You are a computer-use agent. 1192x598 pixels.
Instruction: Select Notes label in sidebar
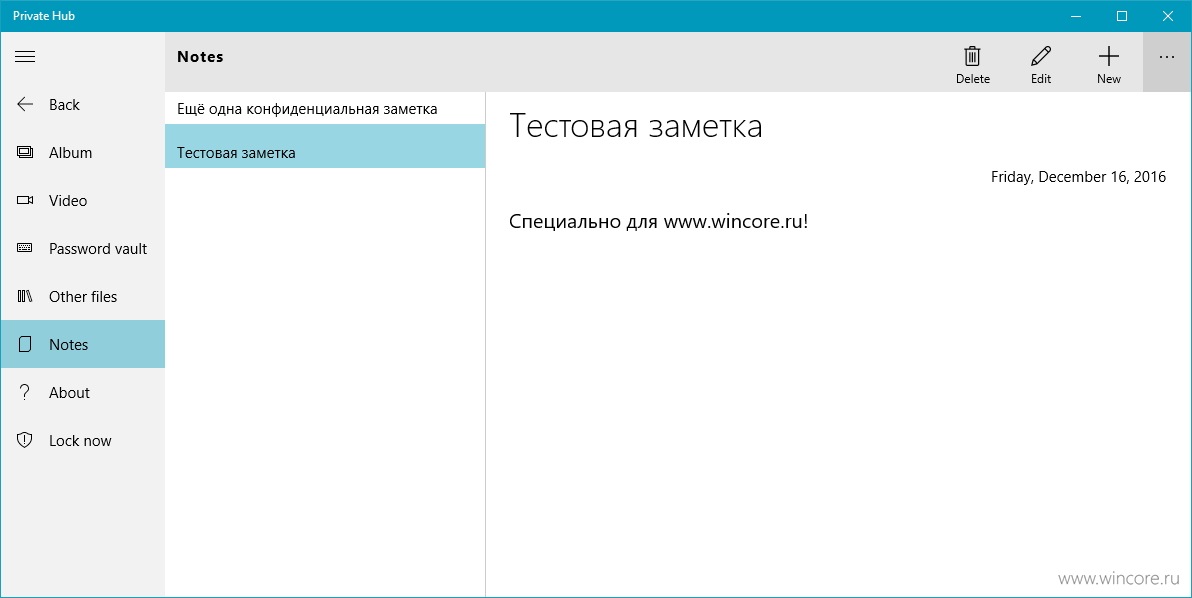point(68,344)
